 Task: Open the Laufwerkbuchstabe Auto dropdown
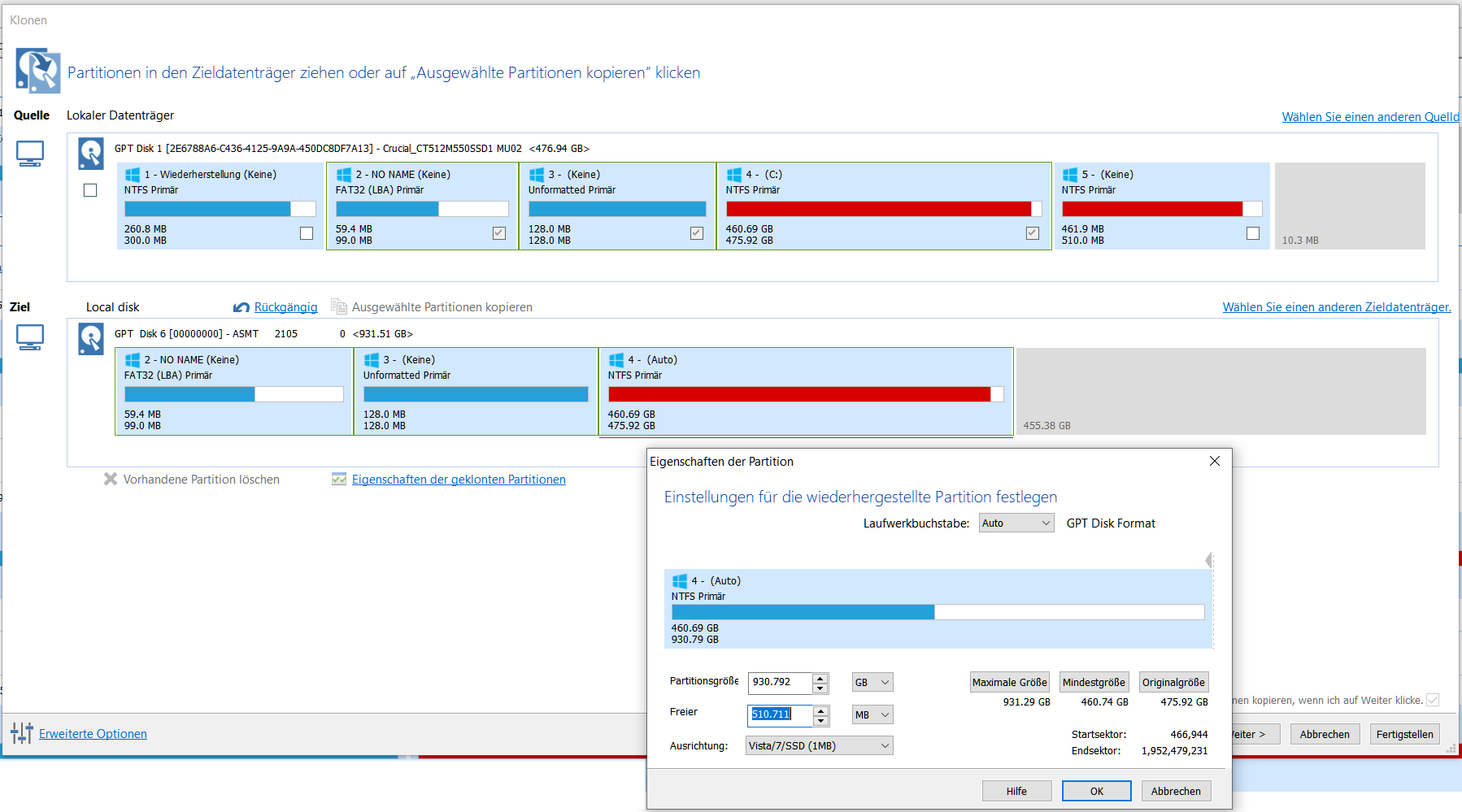1016,523
